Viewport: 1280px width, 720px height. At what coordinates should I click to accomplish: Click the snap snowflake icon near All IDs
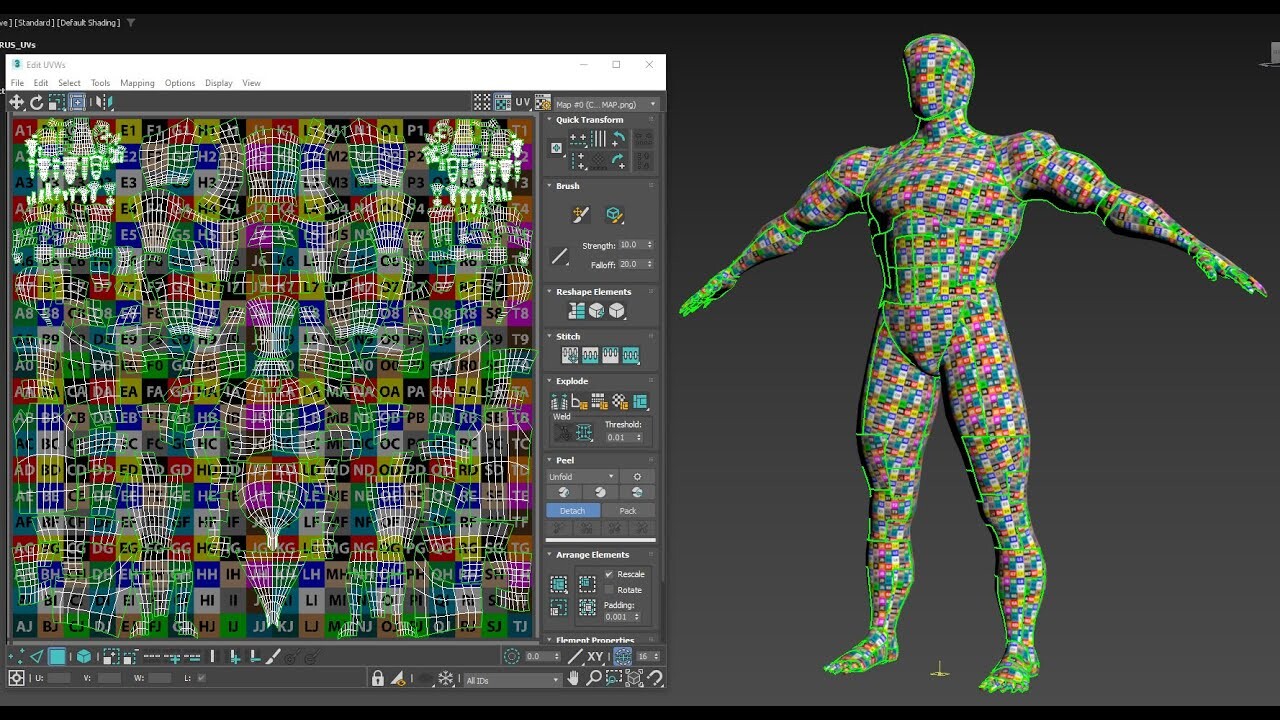[x=445, y=678]
